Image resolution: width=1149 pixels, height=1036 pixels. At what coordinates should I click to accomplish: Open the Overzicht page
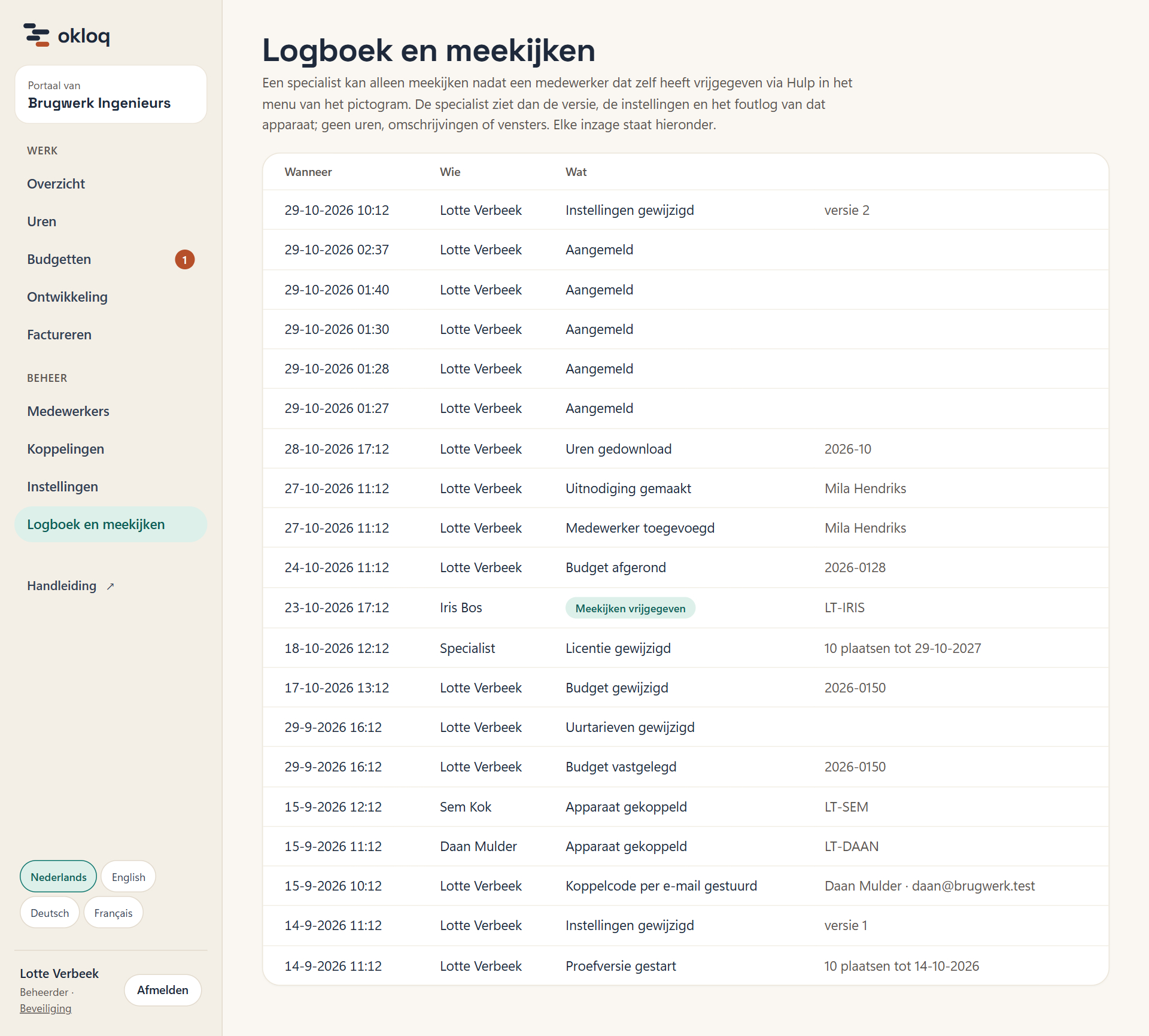point(56,184)
